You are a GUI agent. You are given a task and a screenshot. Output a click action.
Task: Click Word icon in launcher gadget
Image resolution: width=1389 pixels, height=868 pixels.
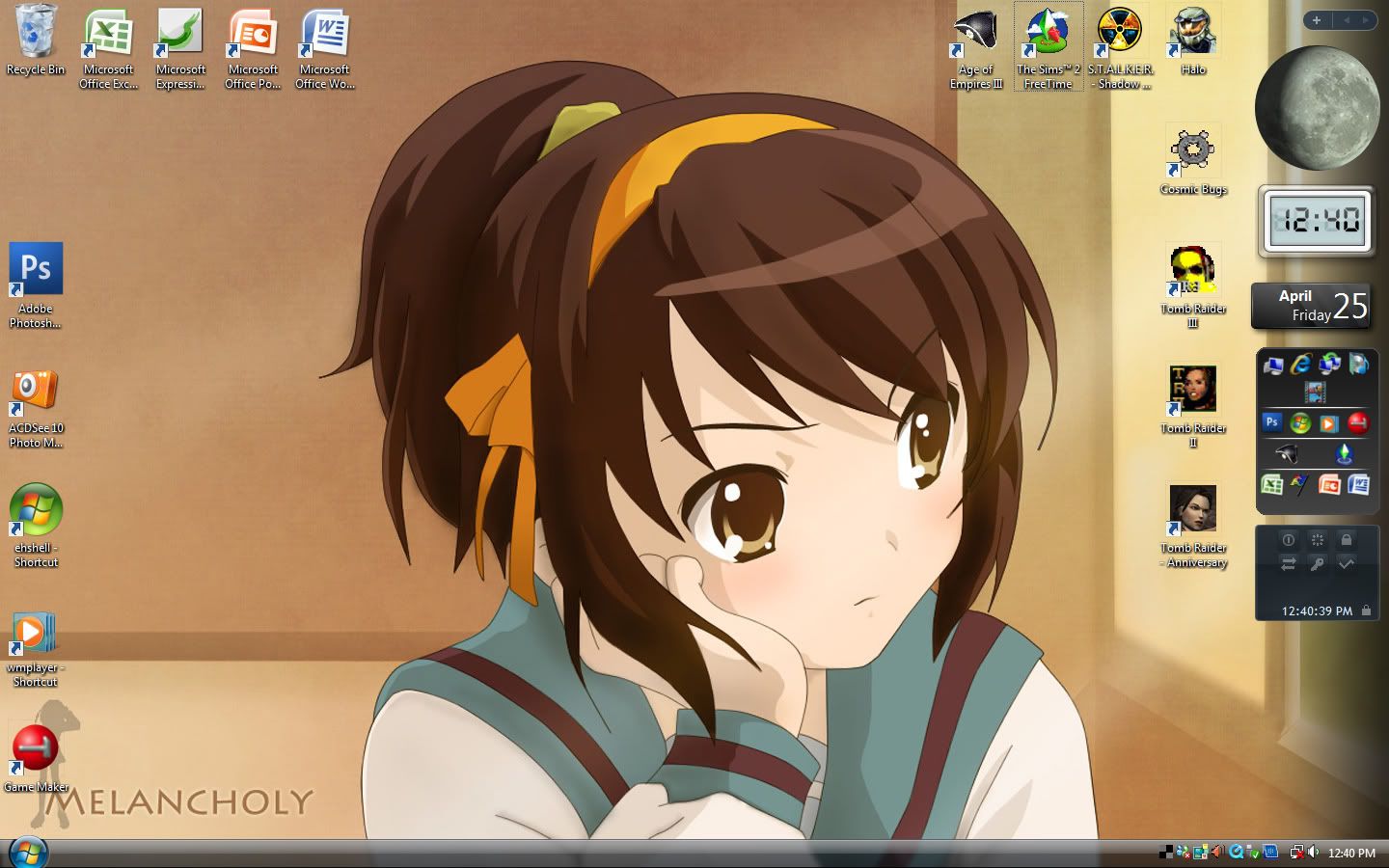[1358, 484]
